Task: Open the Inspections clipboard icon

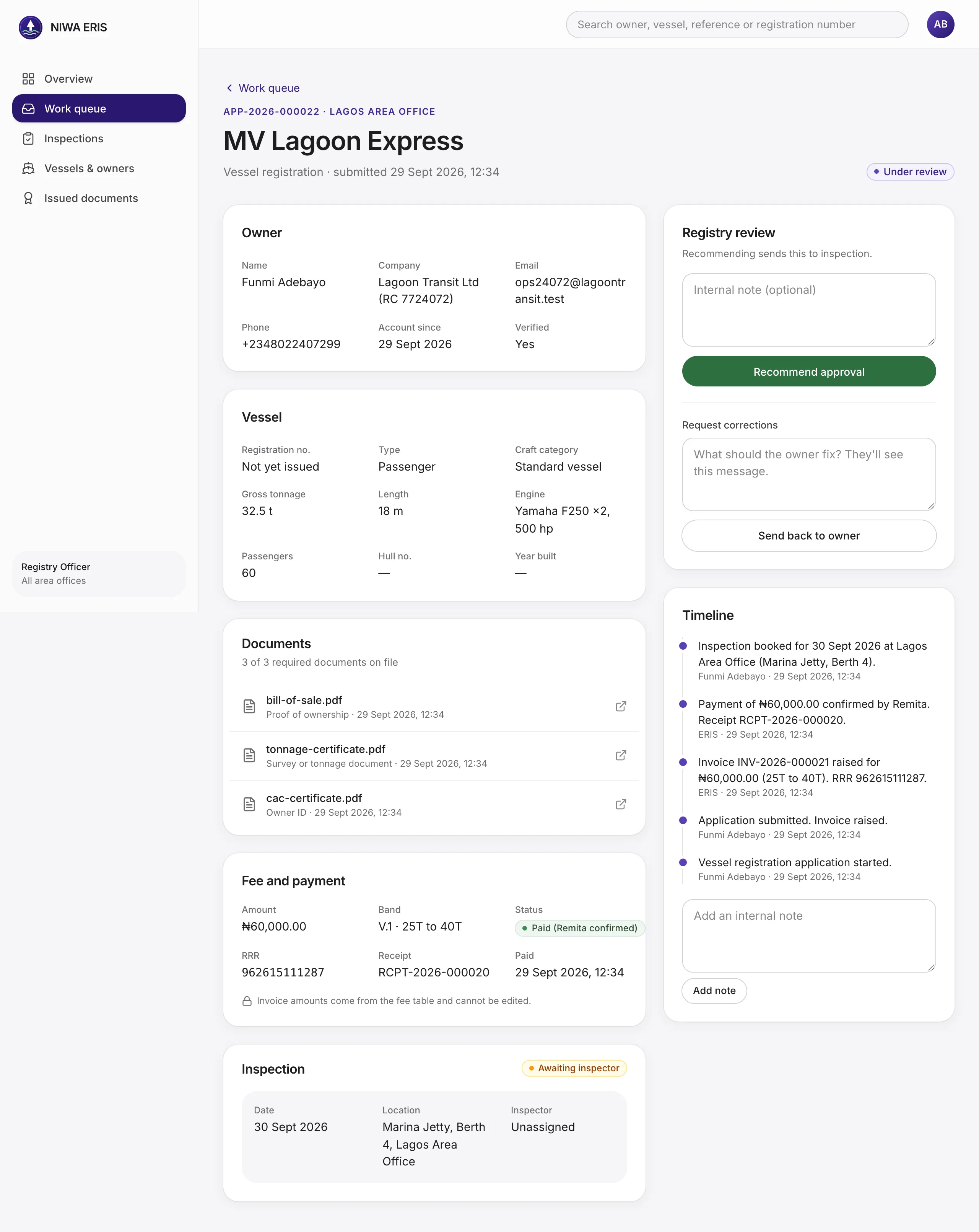Action: (28, 138)
